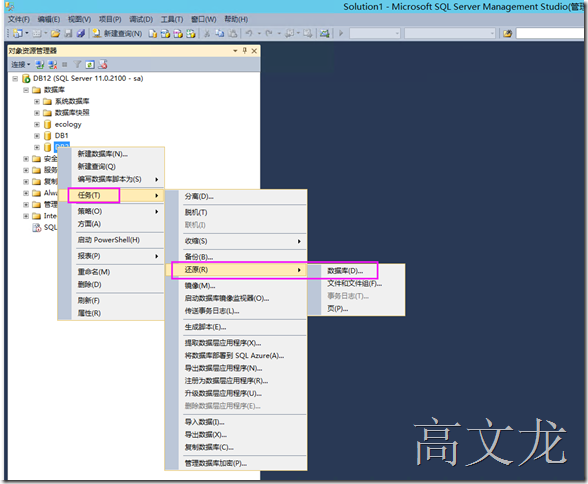Image resolution: width=588 pixels, height=484 pixels.
Task: Collapse the DB12 server node
Action: tap(15, 78)
